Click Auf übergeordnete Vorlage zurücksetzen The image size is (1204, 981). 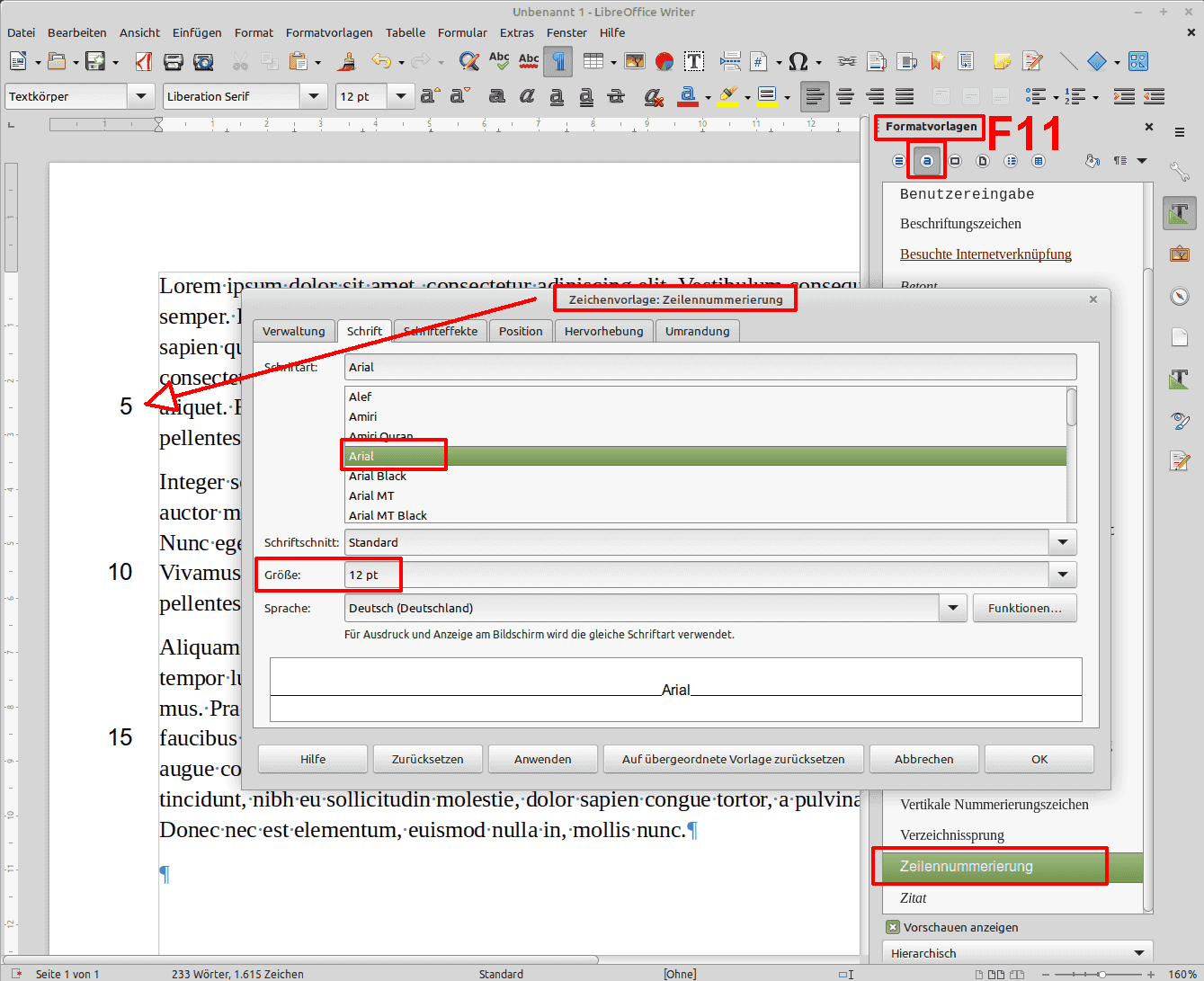[734, 759]
